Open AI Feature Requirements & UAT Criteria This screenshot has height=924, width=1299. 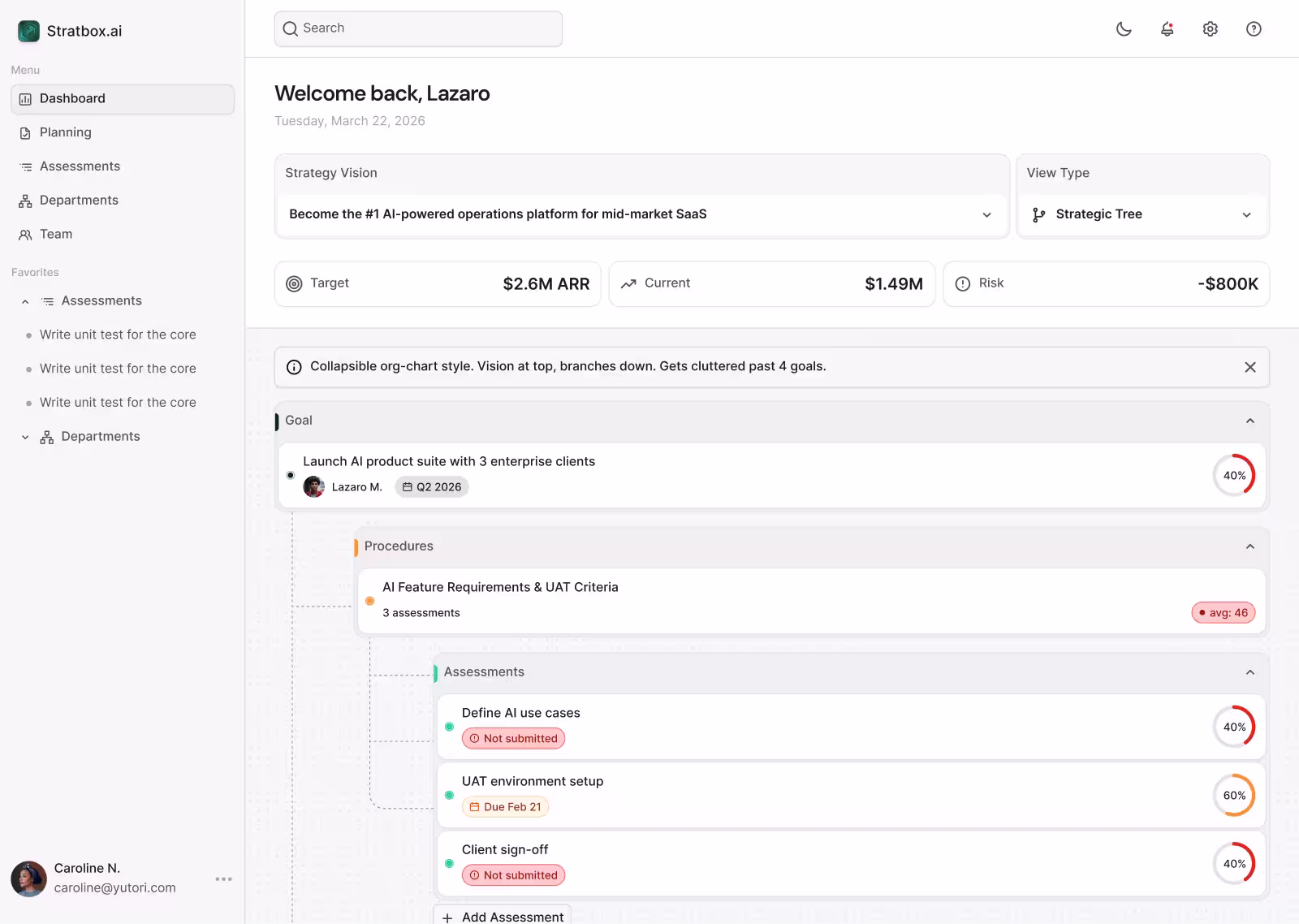(812, 601)
